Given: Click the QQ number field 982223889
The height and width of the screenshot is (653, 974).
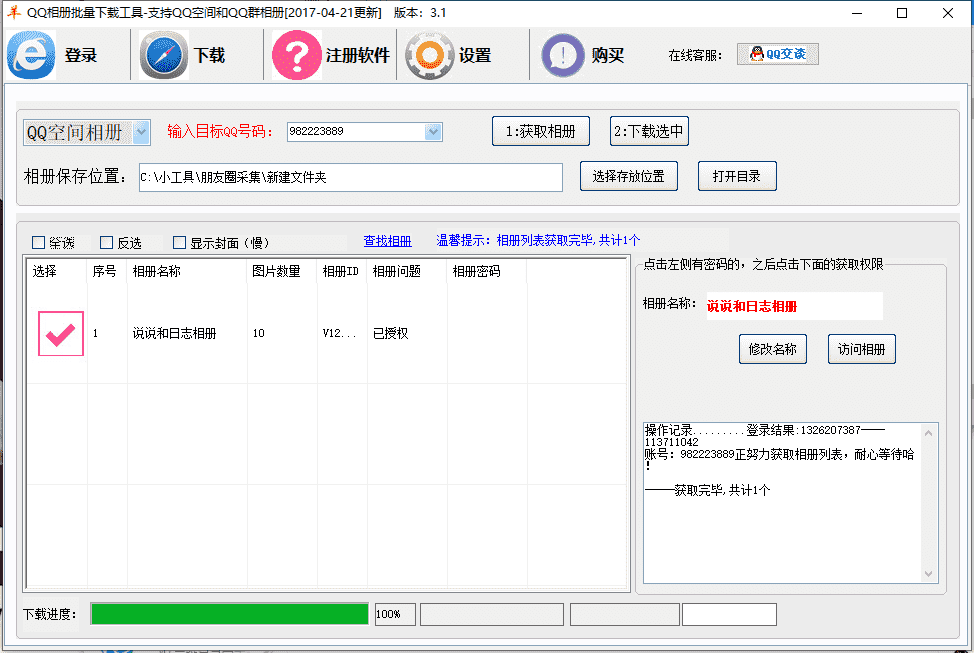Looking at the screenshot, I should click(x=356, y=132).
